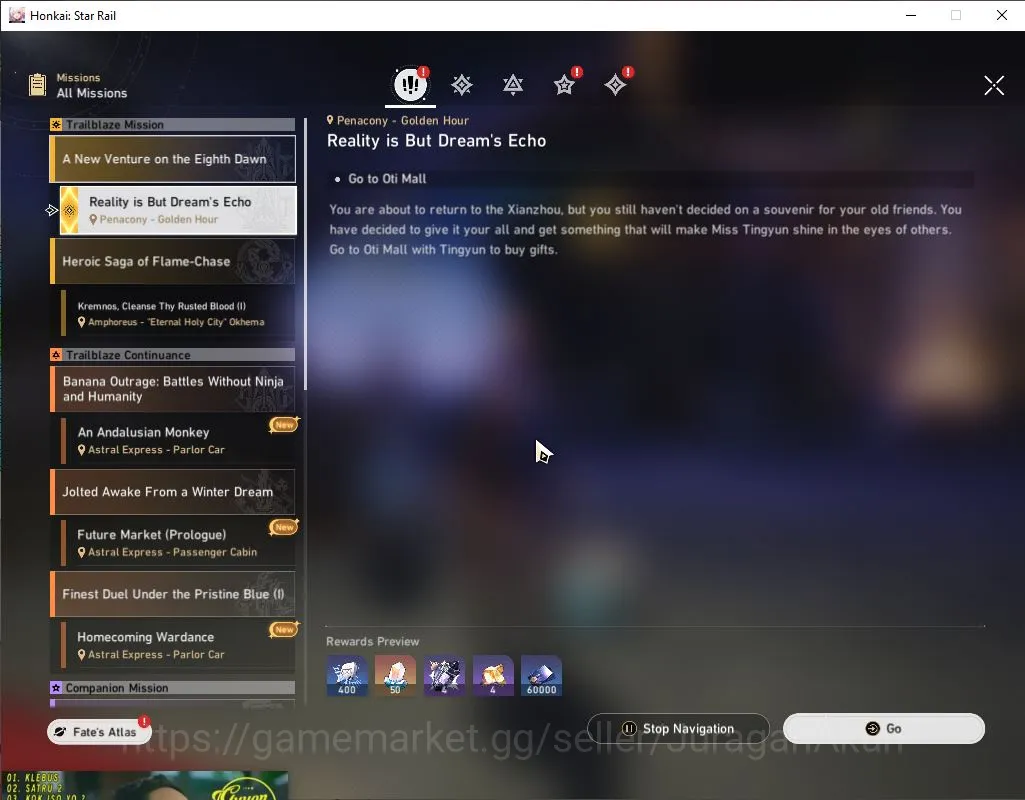
Task: Click the mission list scrollbar
Action: (305, 255)
